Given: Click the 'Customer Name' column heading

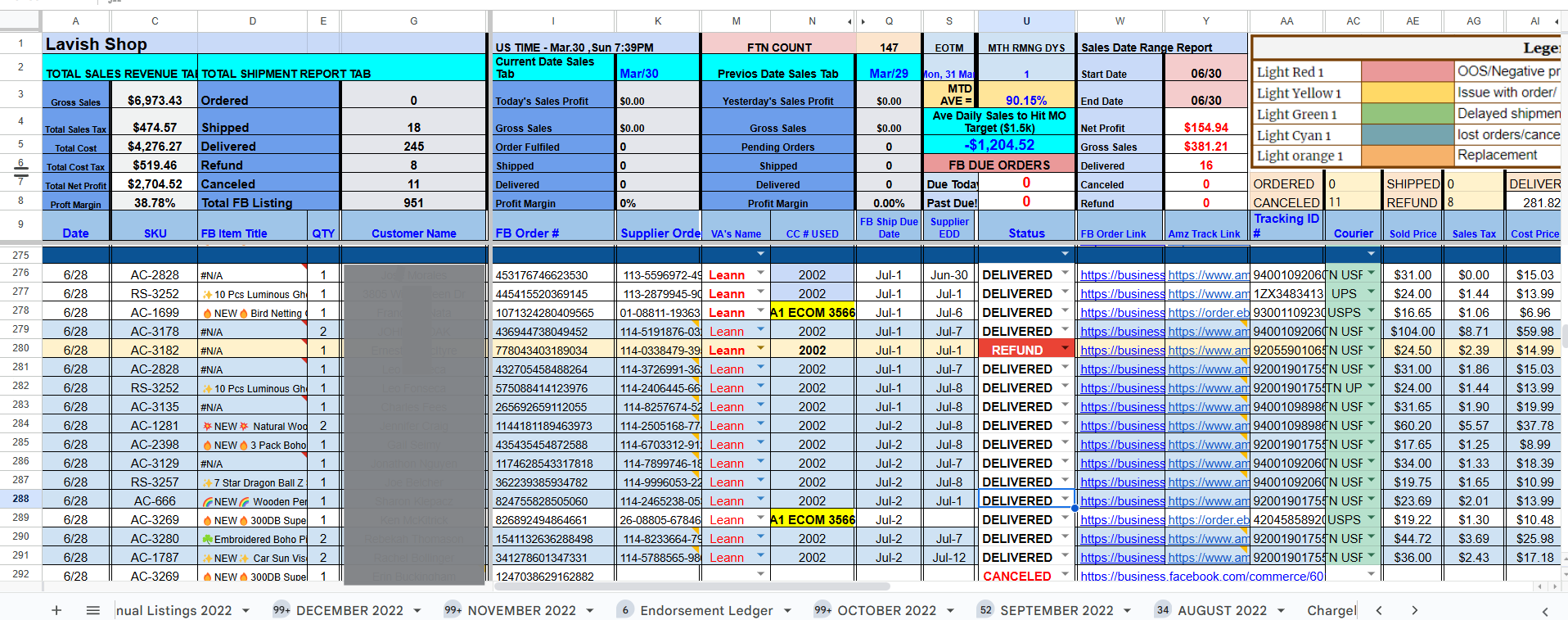Looking at the screenshot, I should tap(414, 233).
